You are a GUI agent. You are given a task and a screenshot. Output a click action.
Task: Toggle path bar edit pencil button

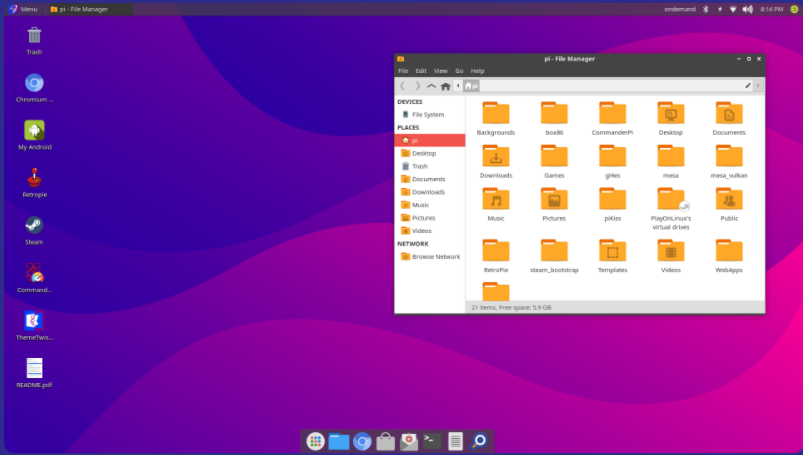pyautogui.click(x=747, y=86)
